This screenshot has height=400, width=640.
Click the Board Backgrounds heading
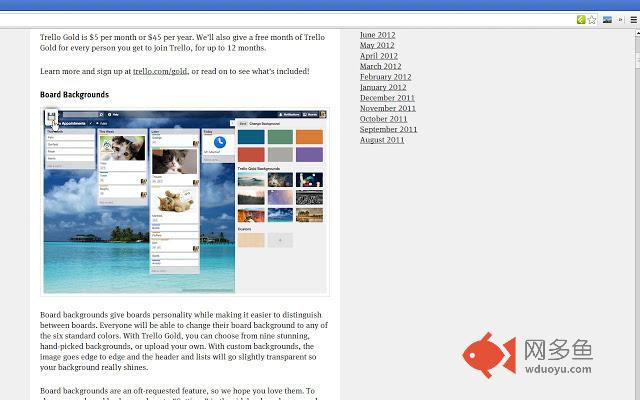pyautogui.click(x=74, y=95)
